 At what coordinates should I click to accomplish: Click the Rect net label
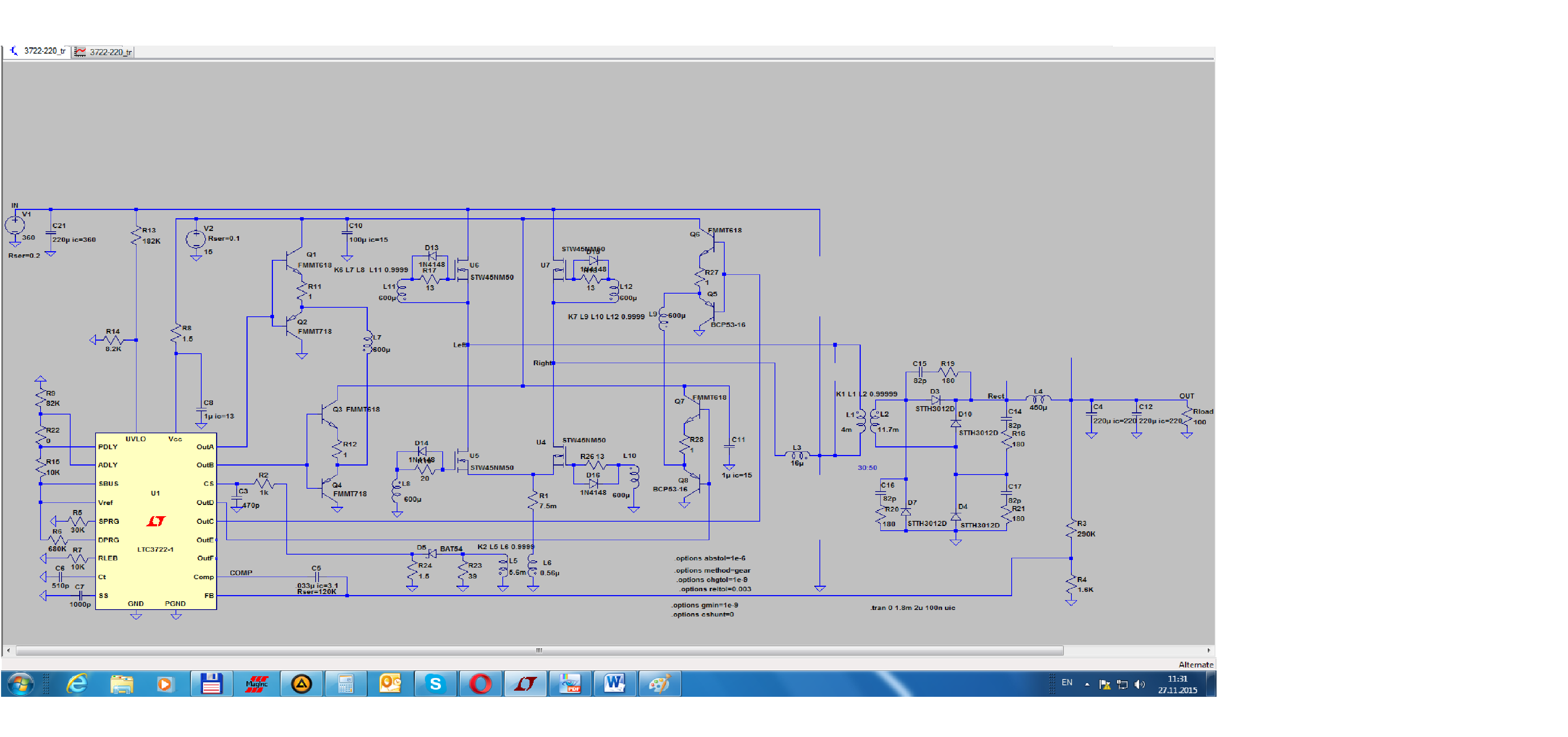click(996, 396)
